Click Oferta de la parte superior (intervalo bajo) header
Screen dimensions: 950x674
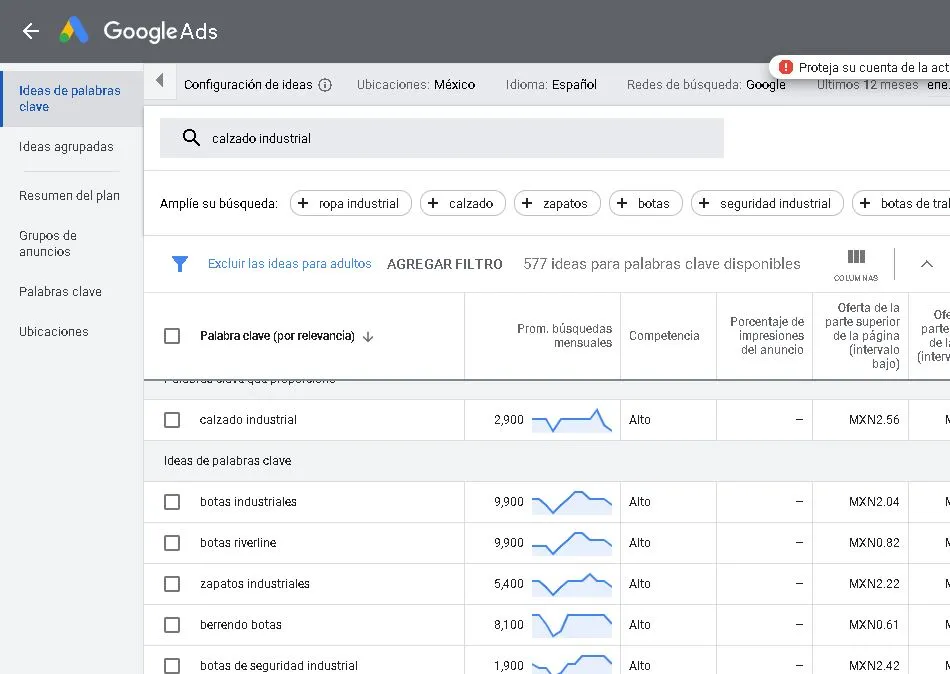coord(862,336)
